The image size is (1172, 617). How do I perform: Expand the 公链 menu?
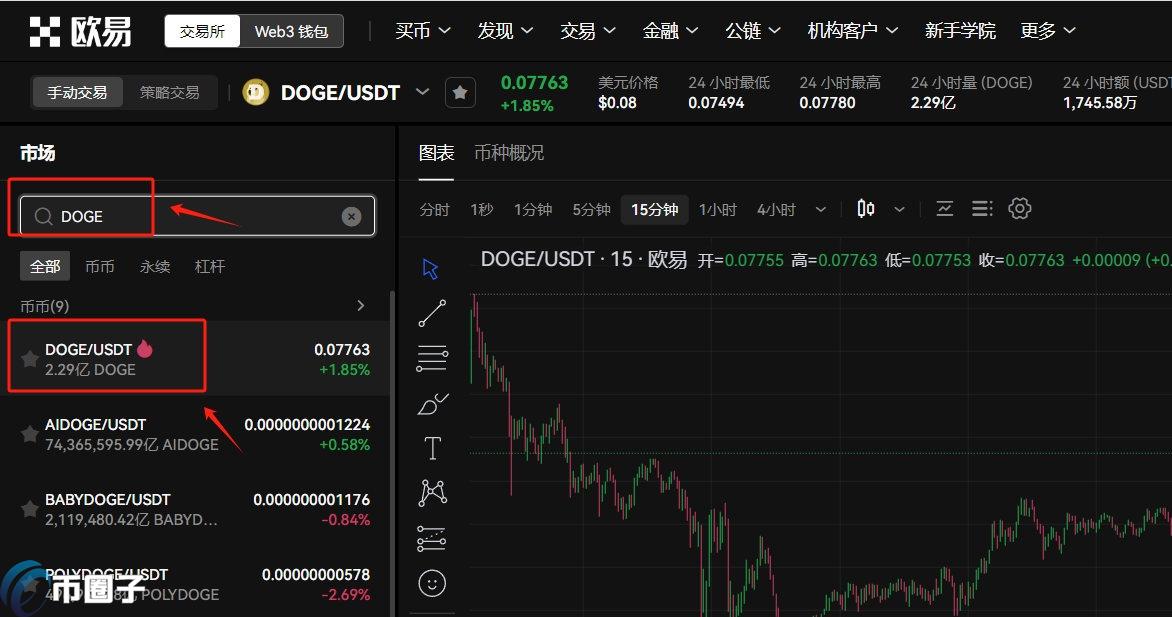click(753, 31)
